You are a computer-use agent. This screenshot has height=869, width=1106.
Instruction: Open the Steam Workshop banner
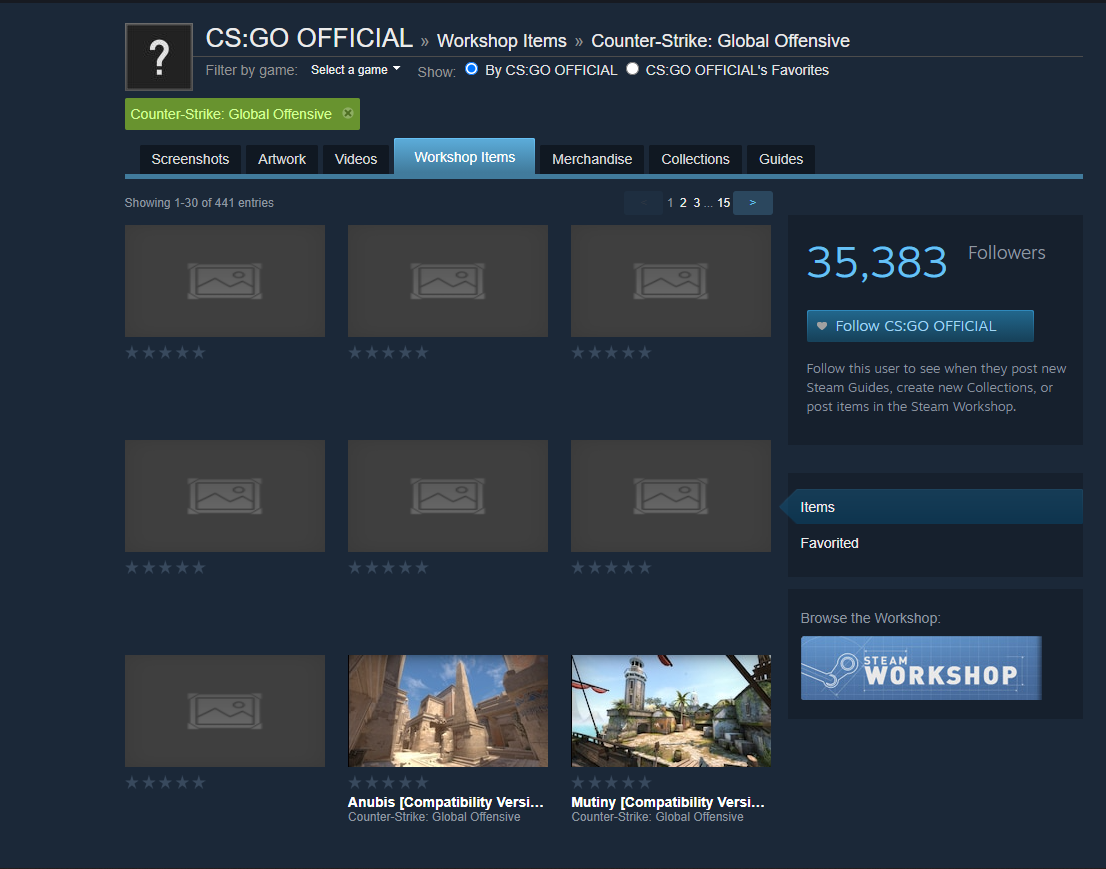(920, 668)
